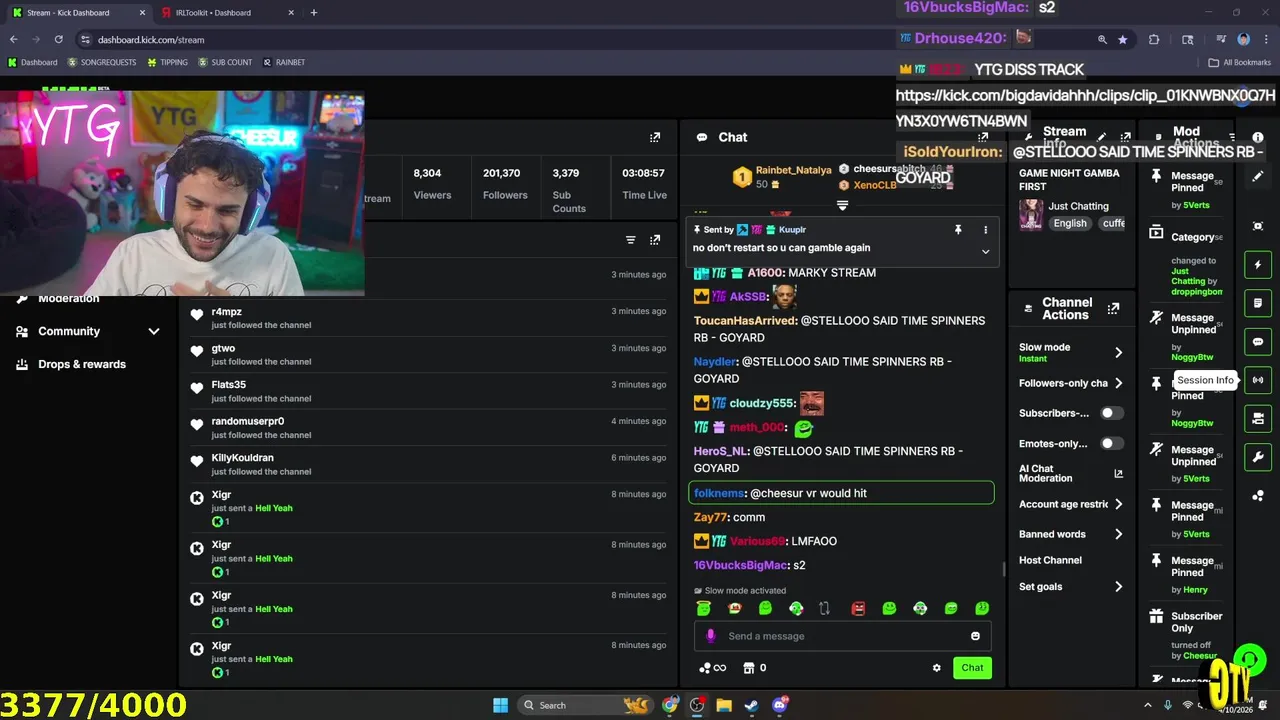
Task: Open folknems user profile in chat
Action: [719, 493]
